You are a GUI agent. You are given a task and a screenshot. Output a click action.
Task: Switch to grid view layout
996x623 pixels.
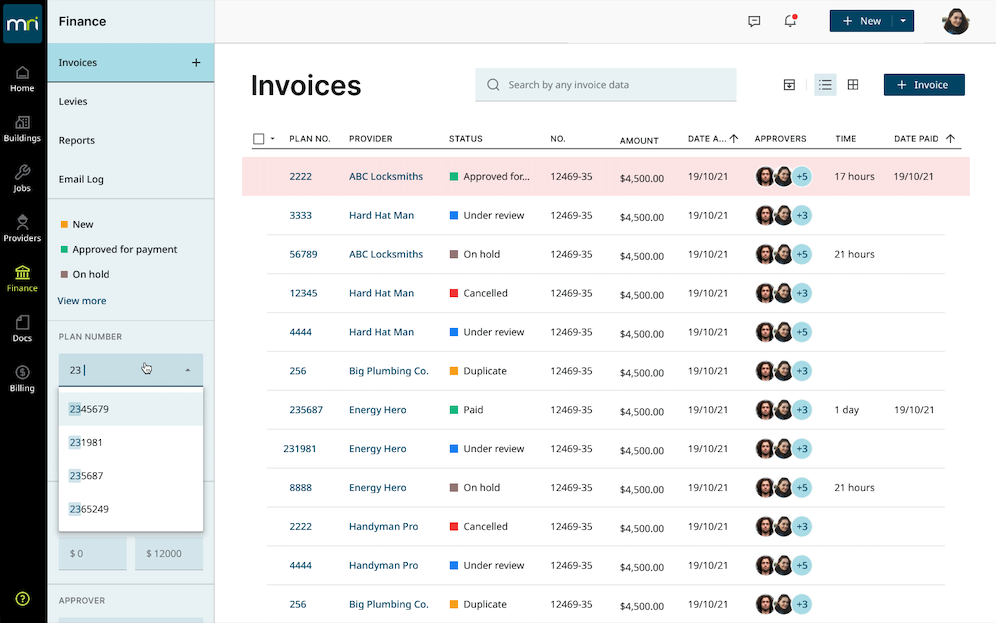pyautogui.click(x=853, y=85)
